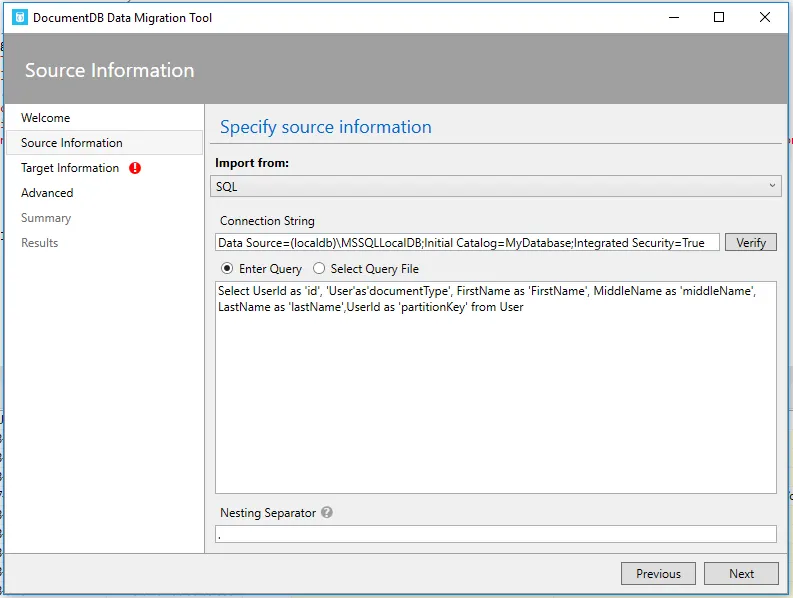Screen dimensions: 793x598
Task: Click into the Connection String field
Action: [x=467, y=243]
